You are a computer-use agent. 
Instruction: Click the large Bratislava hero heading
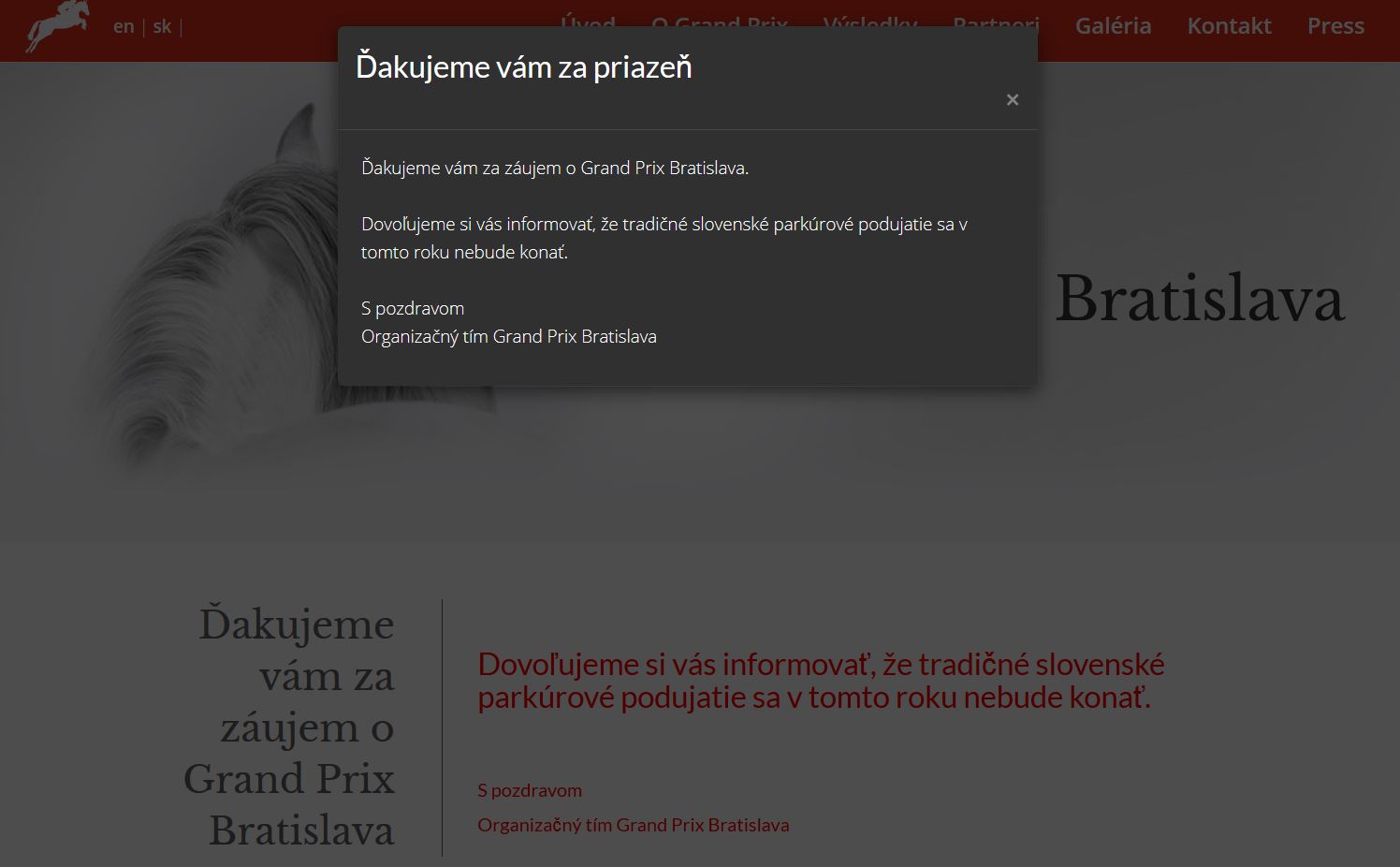tap(1199, 299)
